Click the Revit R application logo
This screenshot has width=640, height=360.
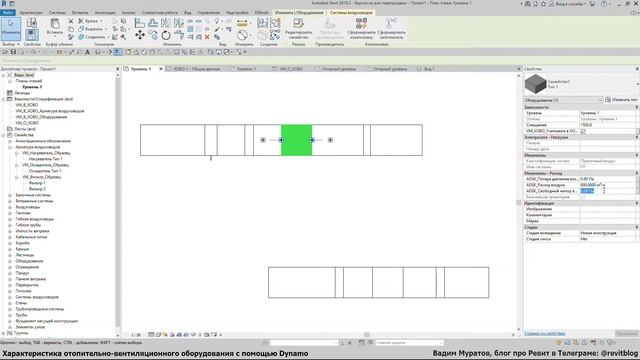tap(4, 3)
